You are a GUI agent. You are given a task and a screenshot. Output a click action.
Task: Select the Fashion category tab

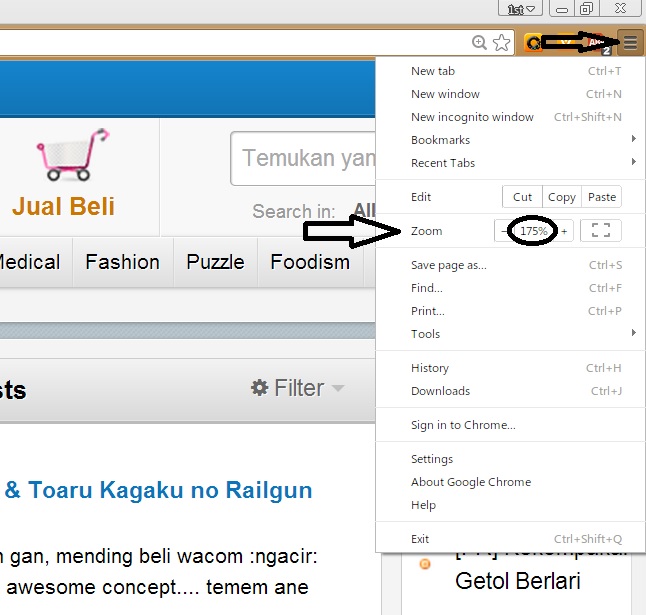tap(123, 262)
